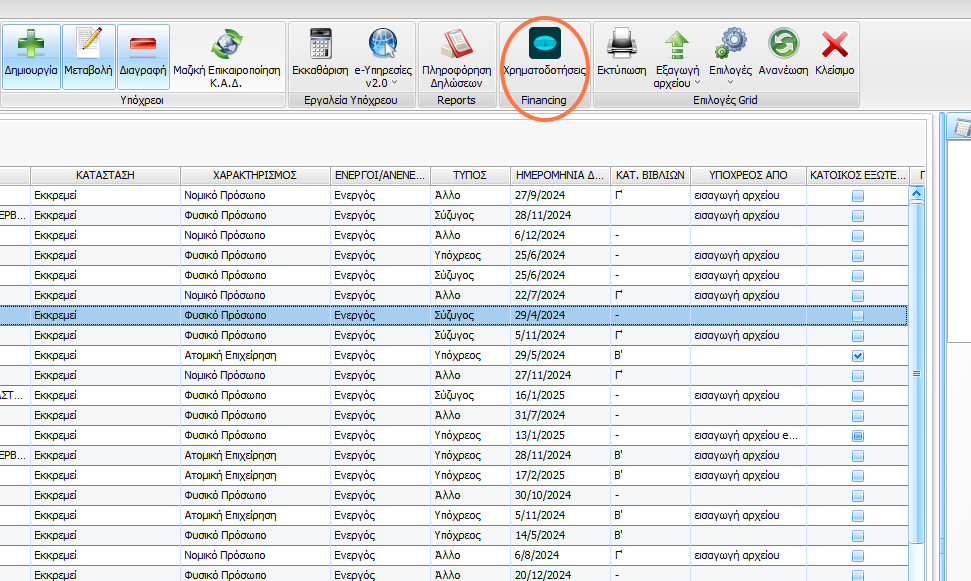Image resolution: width=971 pixels, height=581 pixels.
Task: Tick the Κάτοικος Εξωτερικού checkbox in the first row
Action: click(x=858, y=196)
